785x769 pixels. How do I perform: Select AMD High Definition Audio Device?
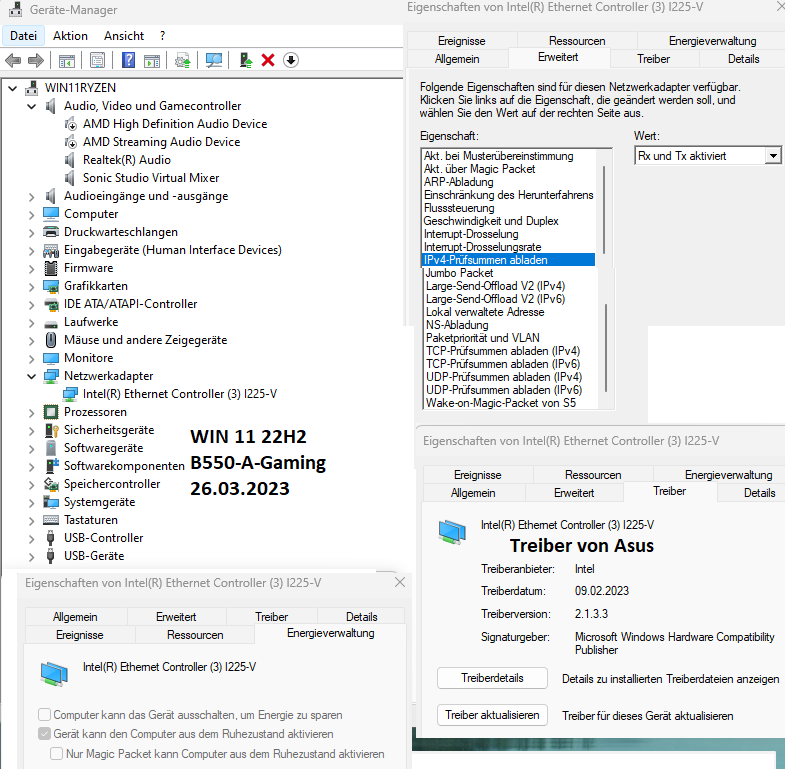pos(175,124)
